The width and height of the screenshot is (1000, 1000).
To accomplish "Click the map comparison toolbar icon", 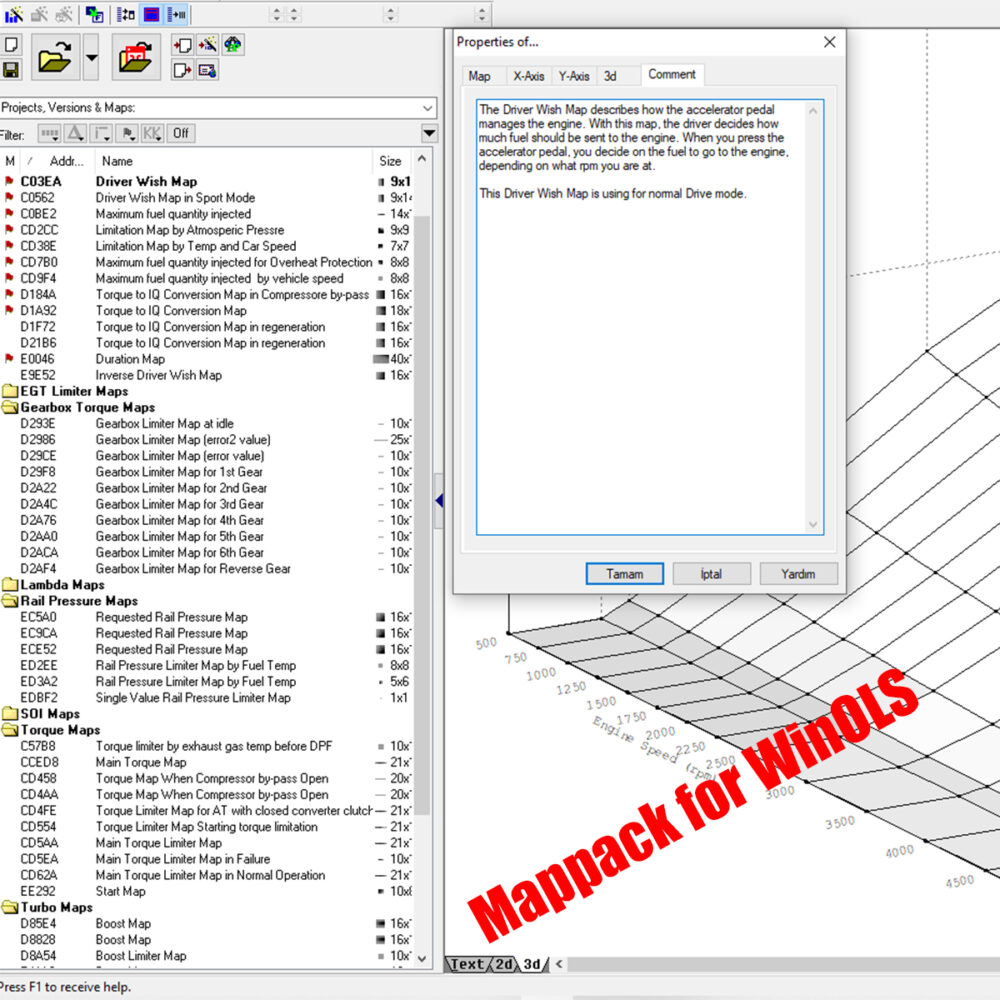I will pos(123,14).
